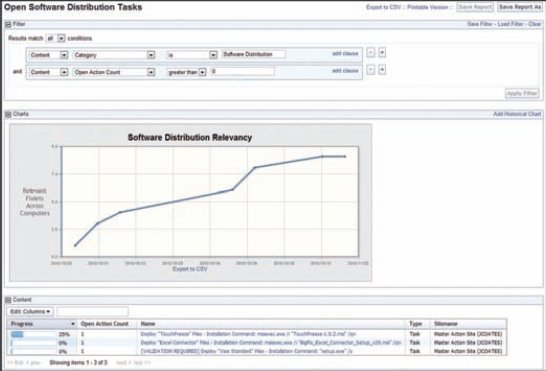Click the Save Filter link
The width and height of the screenshot is (546, 371).
point(479,24)
